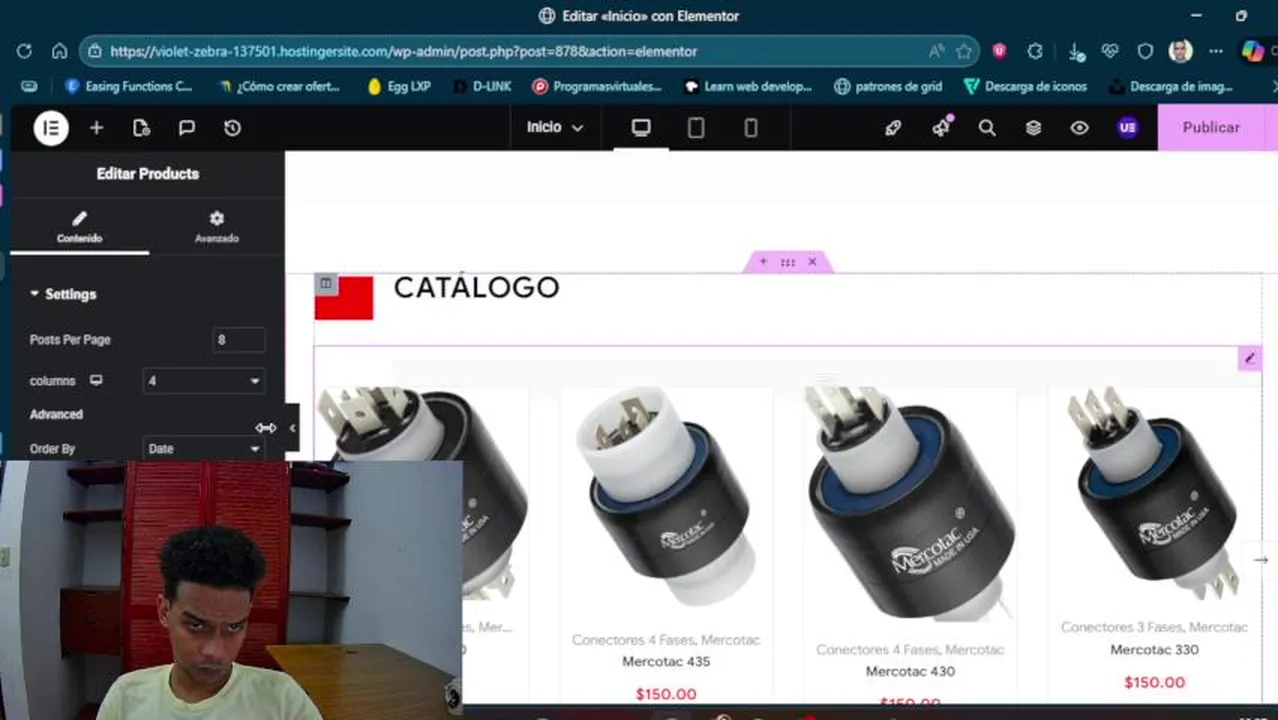This screenshot has width=1278, height=720.
Task: Open Conectores 3 Fases, Mercotac category link
Action: coord(1154,627)
